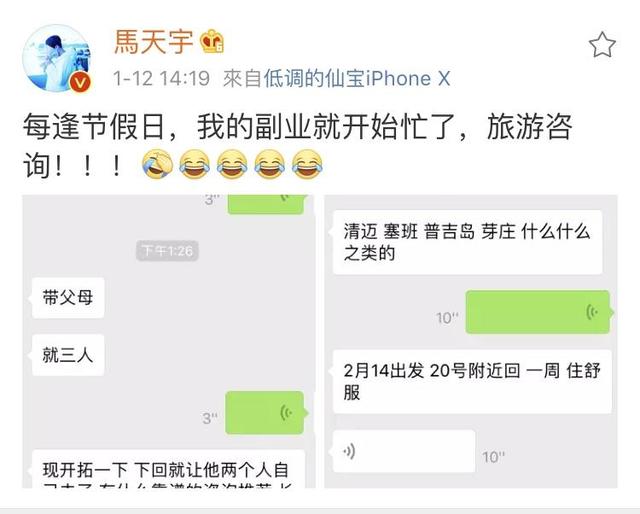Tap the 1-12 14:19 post timestamp
Screen dimensions: 640x514
(161, 78)
